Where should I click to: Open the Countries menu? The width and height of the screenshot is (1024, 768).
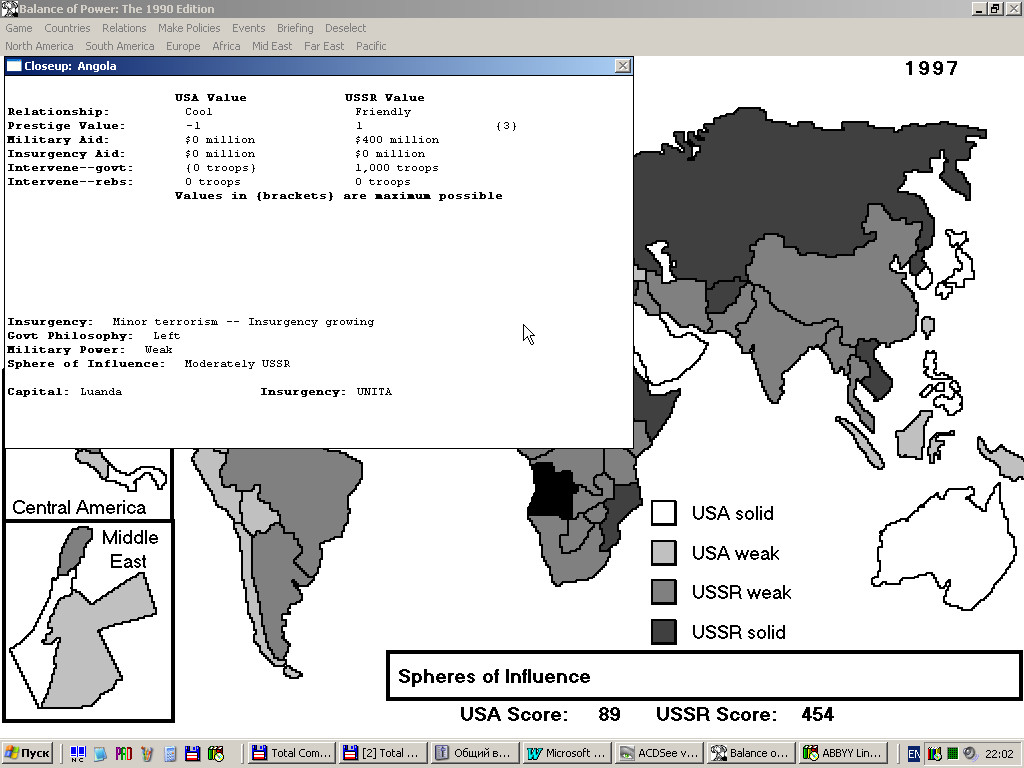click(x=67, y=28)
